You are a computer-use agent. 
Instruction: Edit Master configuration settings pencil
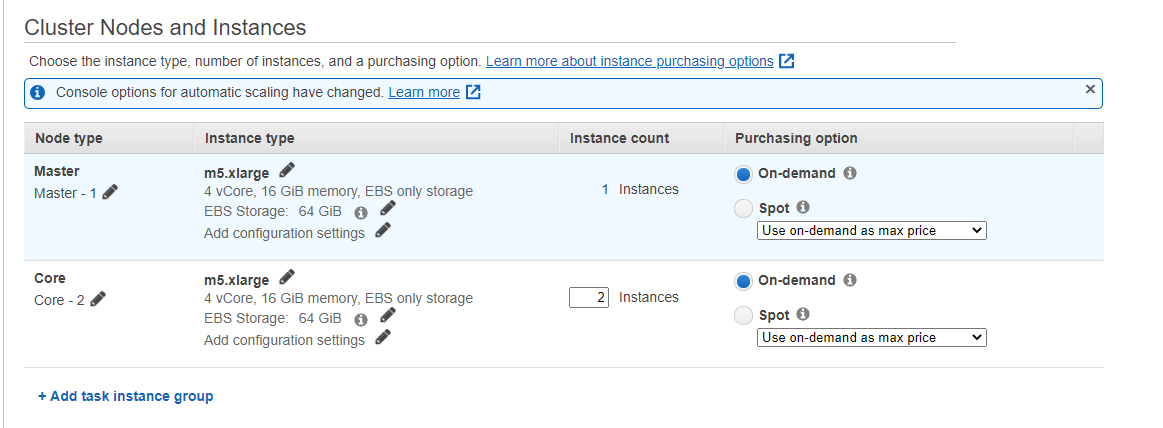pos(383,231)
